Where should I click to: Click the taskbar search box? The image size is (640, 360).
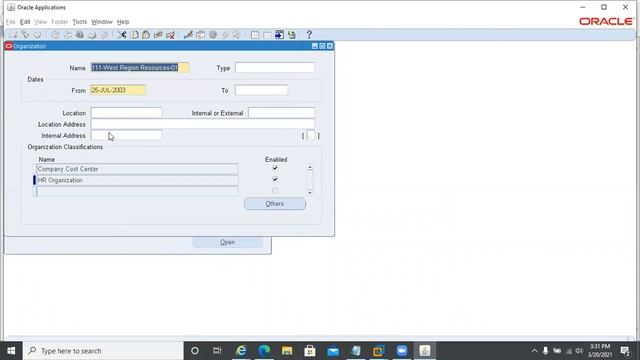[x=103, y=351]
